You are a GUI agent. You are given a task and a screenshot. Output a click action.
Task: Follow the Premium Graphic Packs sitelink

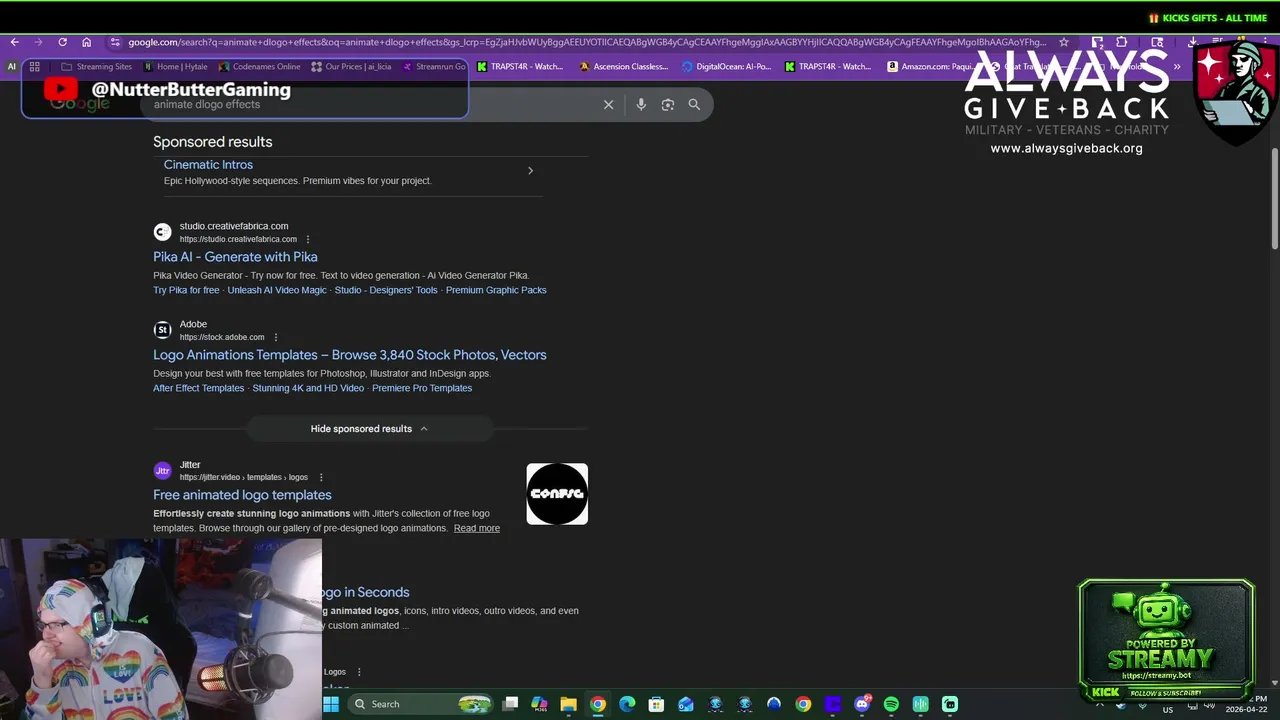pos(496,290)
